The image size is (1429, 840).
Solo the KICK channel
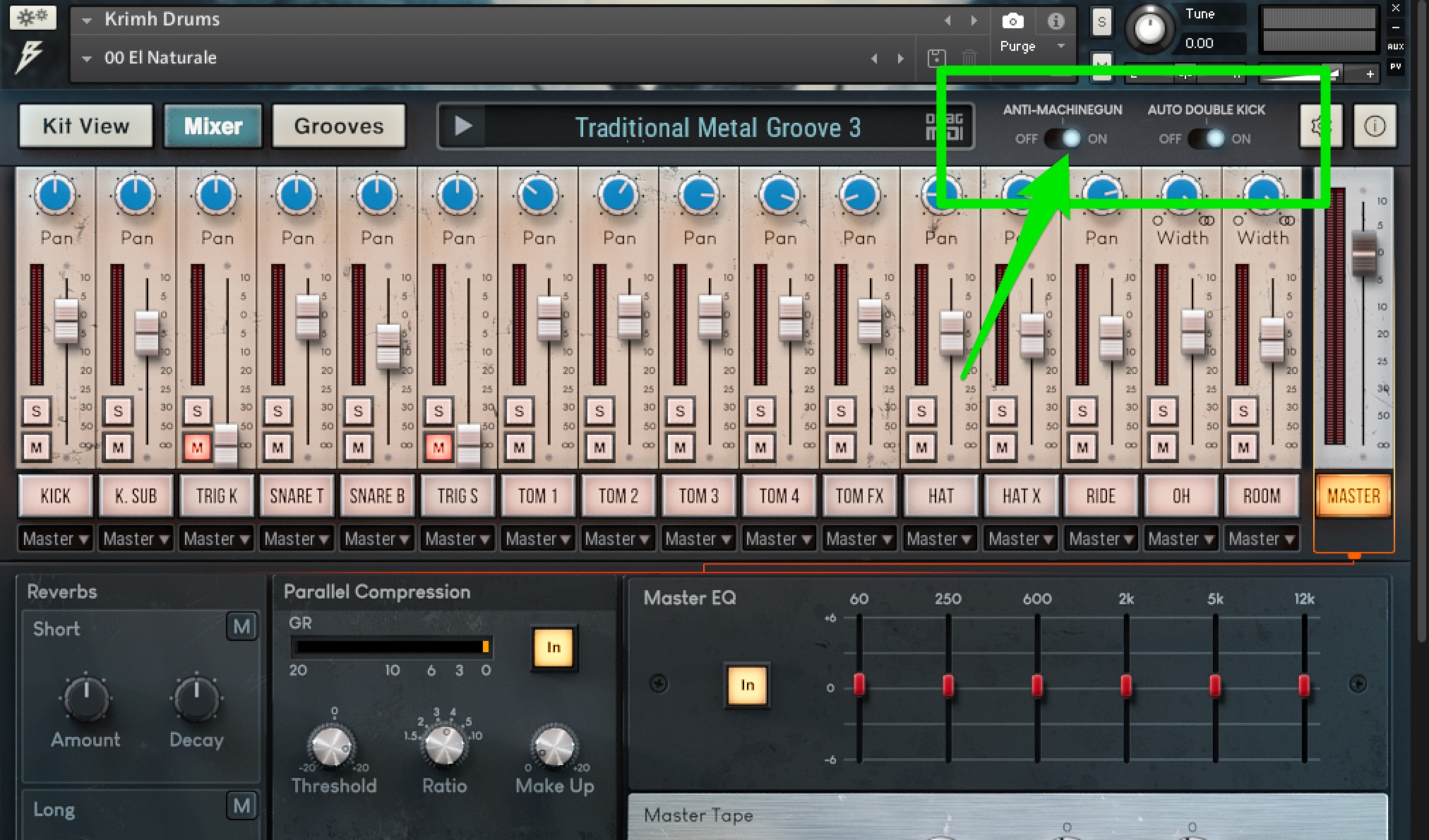coord(37,411)
